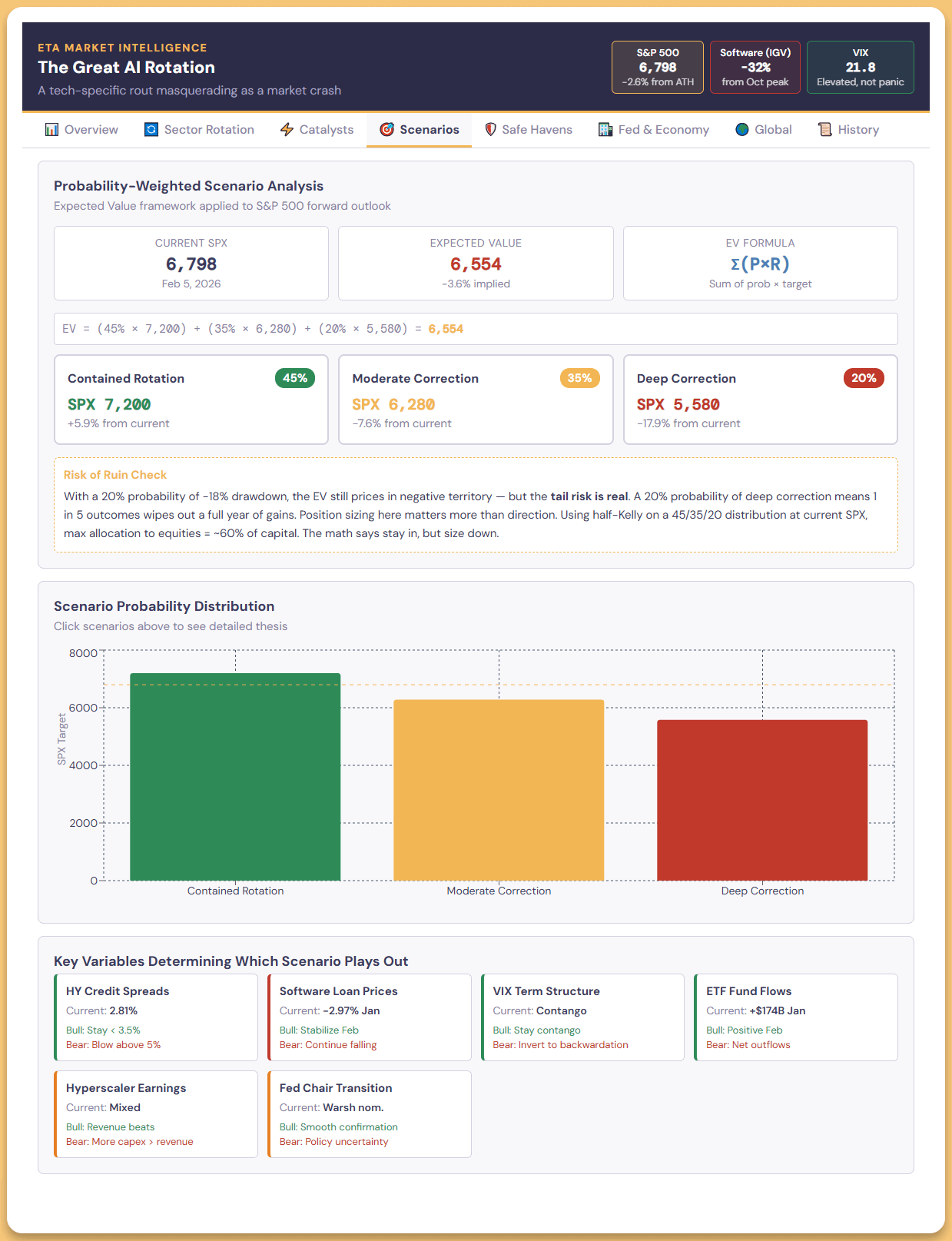This screenshot has height=1241, width=952.
Task: Click the orange Moderate Correction chart bar
Action: click(x=499, y=790)
